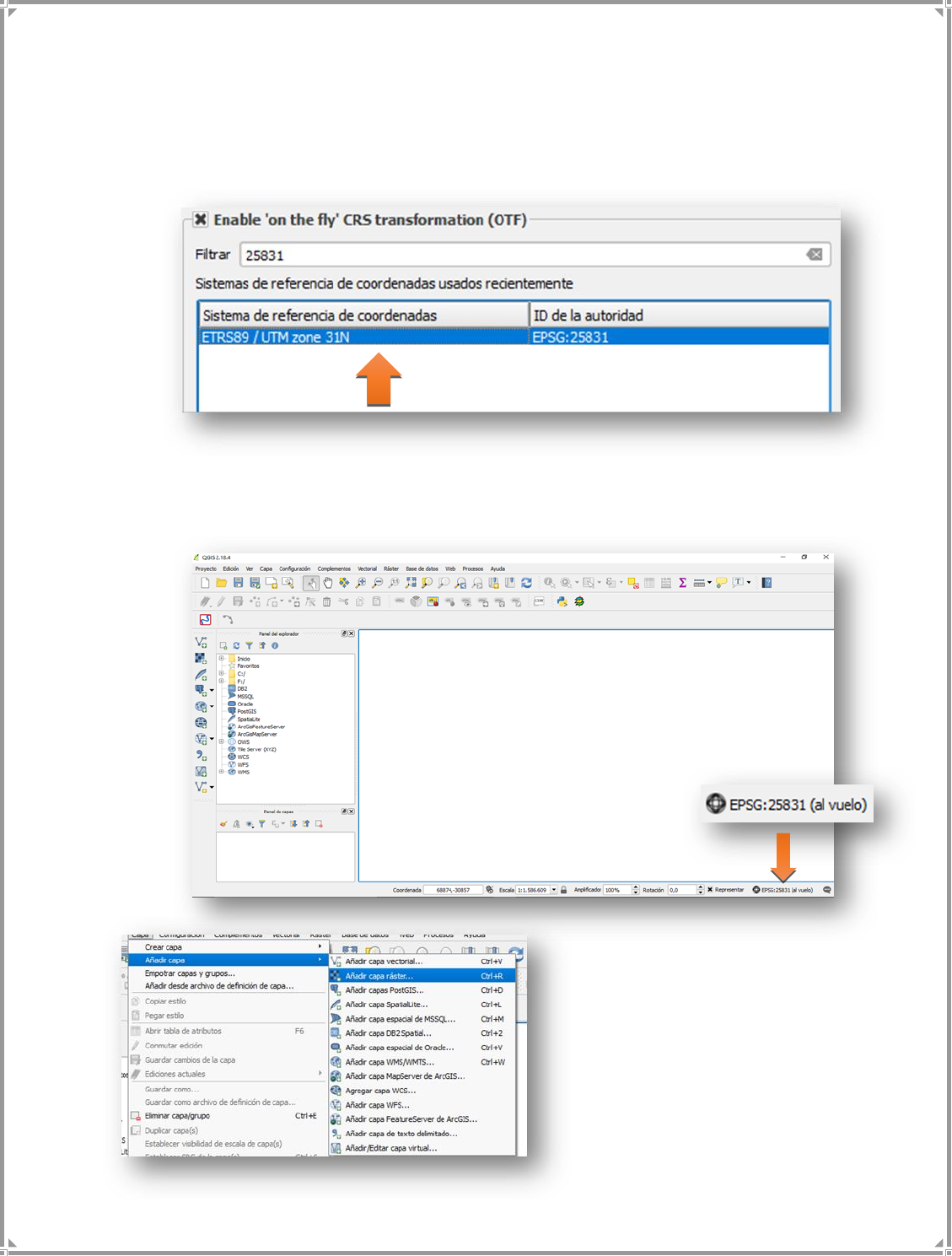Click the messages log icon in status bar
Viewport: 952px width, 1256px height.
pos(827,890)
